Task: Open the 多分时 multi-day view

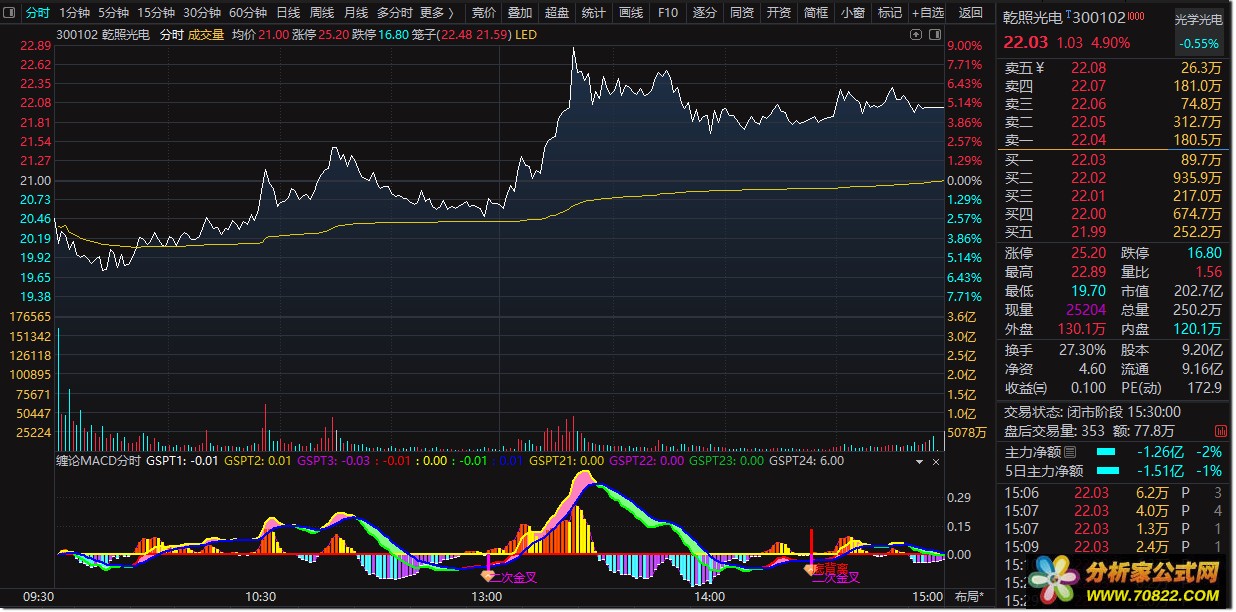Action: point(394,13)
